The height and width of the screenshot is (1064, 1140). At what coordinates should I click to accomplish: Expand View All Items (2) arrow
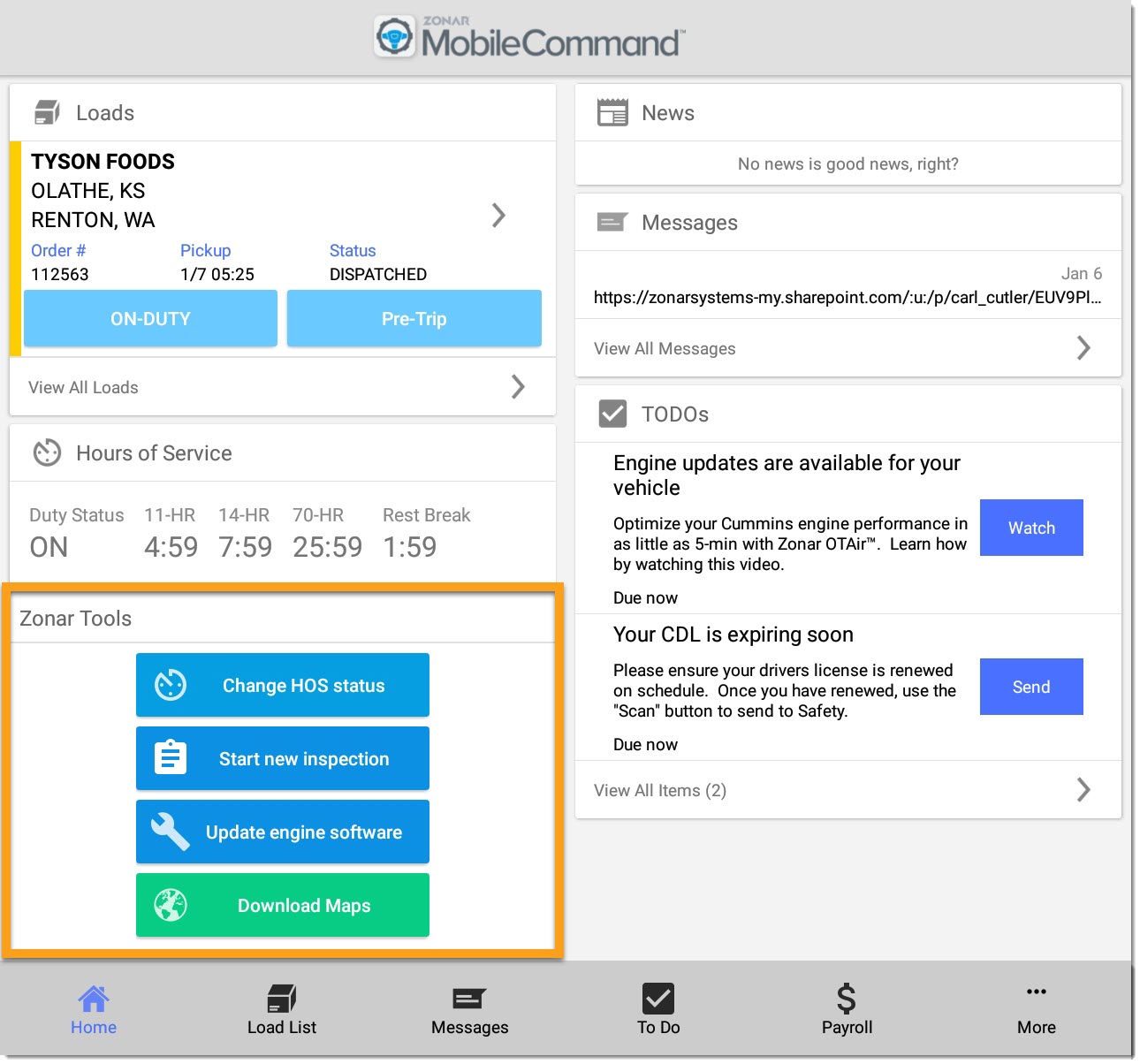(x=1084, y=789)
